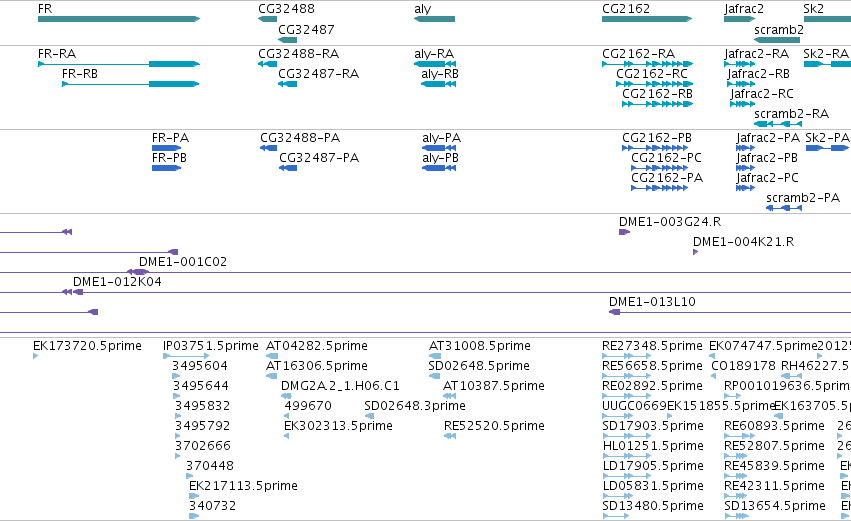Select the CG2162 gene bar

tap(647, 19)
